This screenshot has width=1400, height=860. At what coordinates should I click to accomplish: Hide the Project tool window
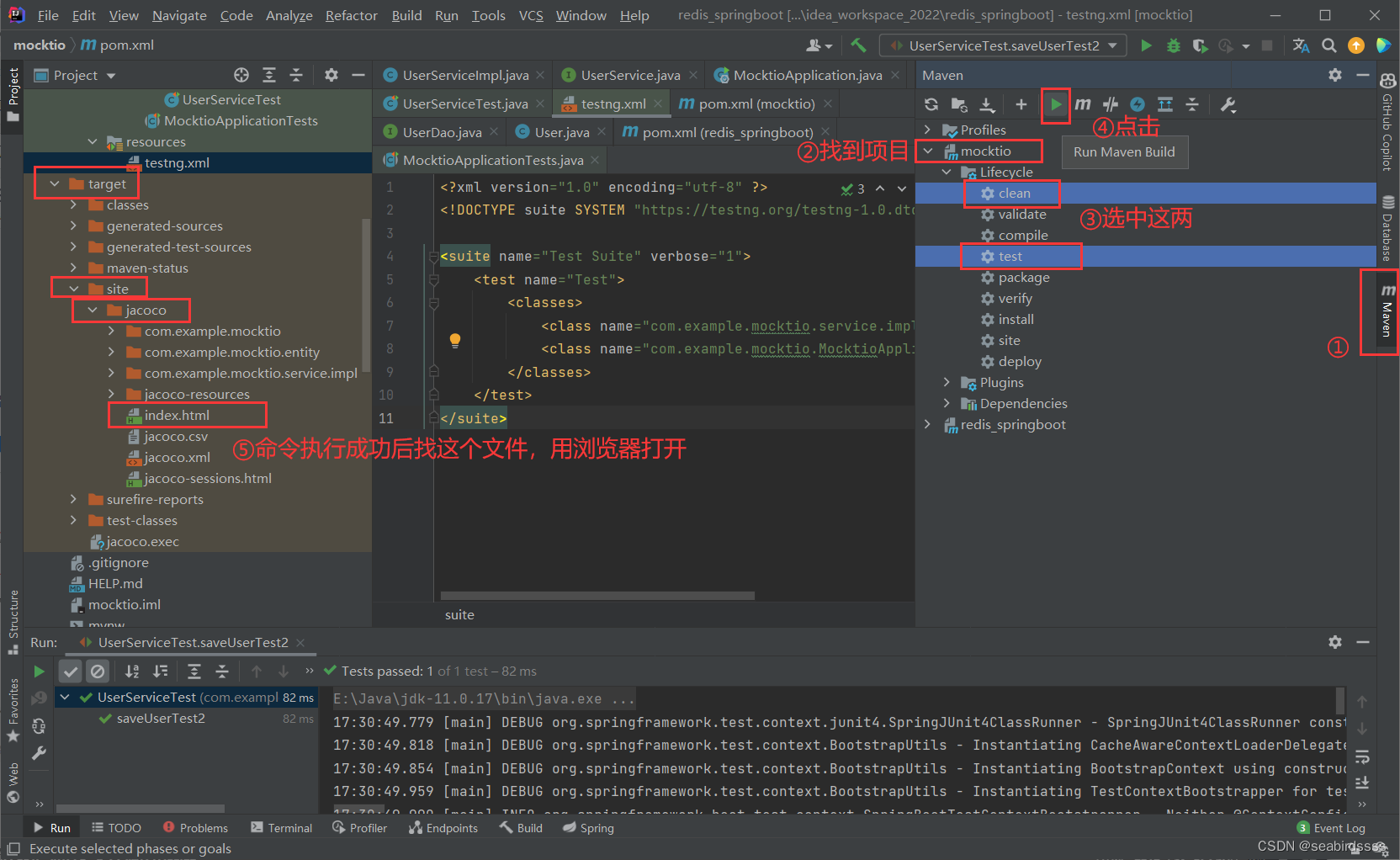click(x=358, y=75)
